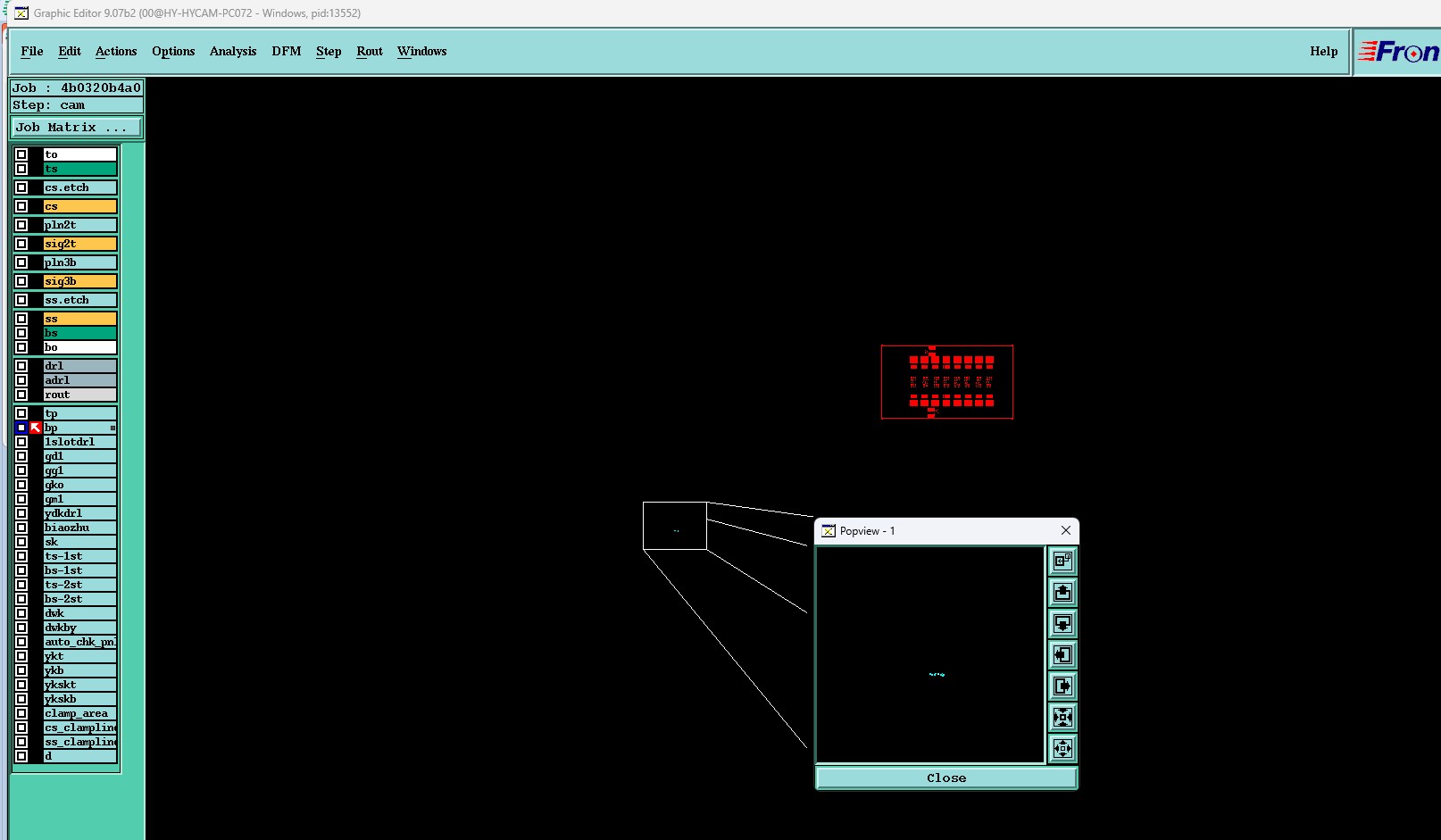The height and width of the screenshot is (840, 1441).
Task: Open the Rout menu
Action: [370, 51]
